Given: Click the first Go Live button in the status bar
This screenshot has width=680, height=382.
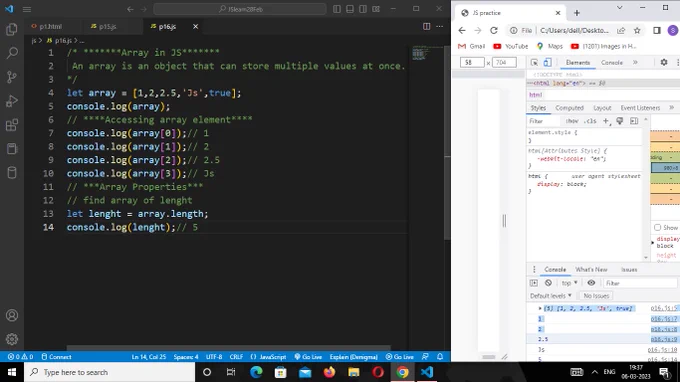Looking at the screenshot, I should (308, 357).
